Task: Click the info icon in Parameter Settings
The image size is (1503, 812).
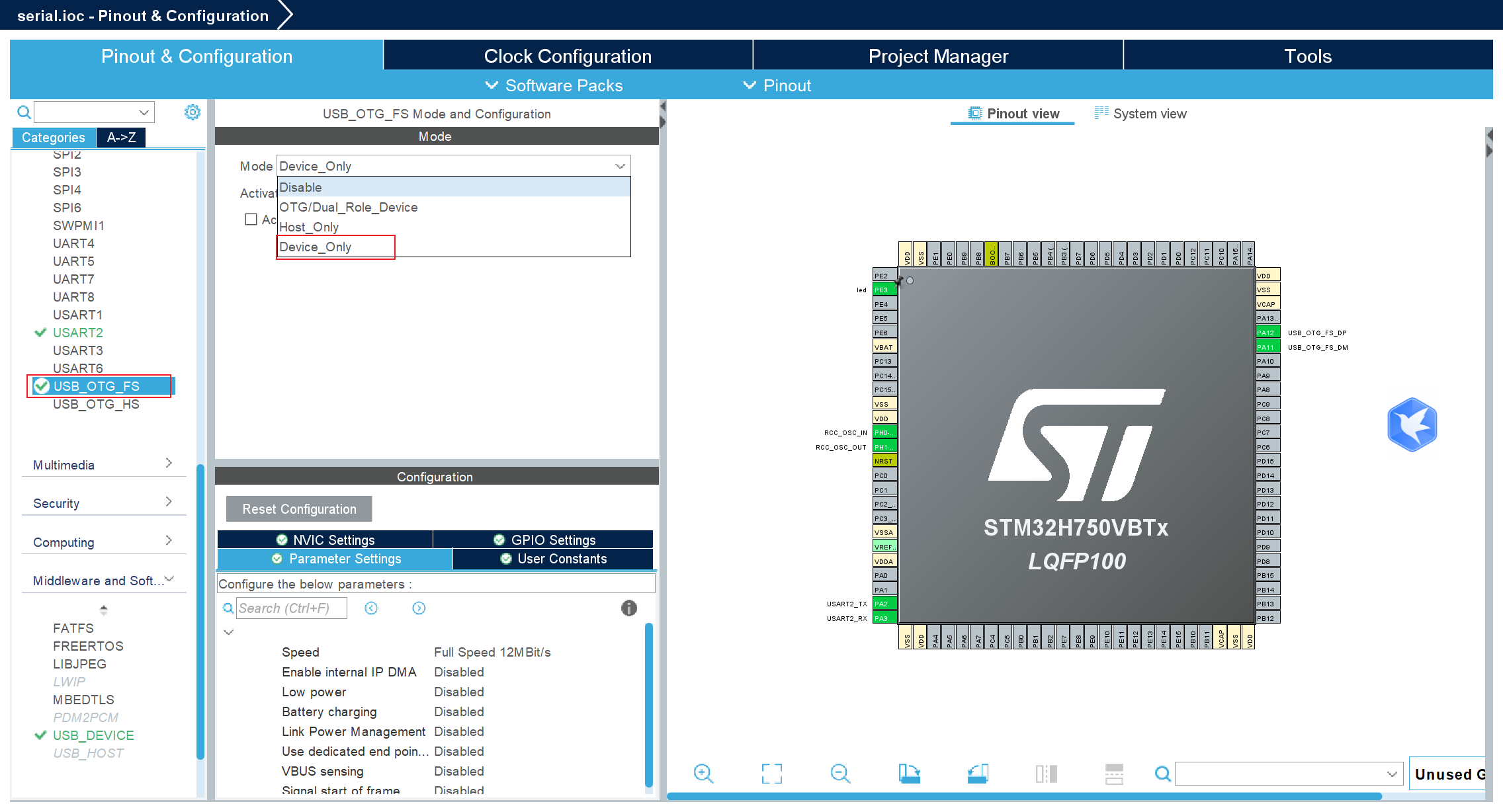Action: pyautogui.click(x=628, y=608)
